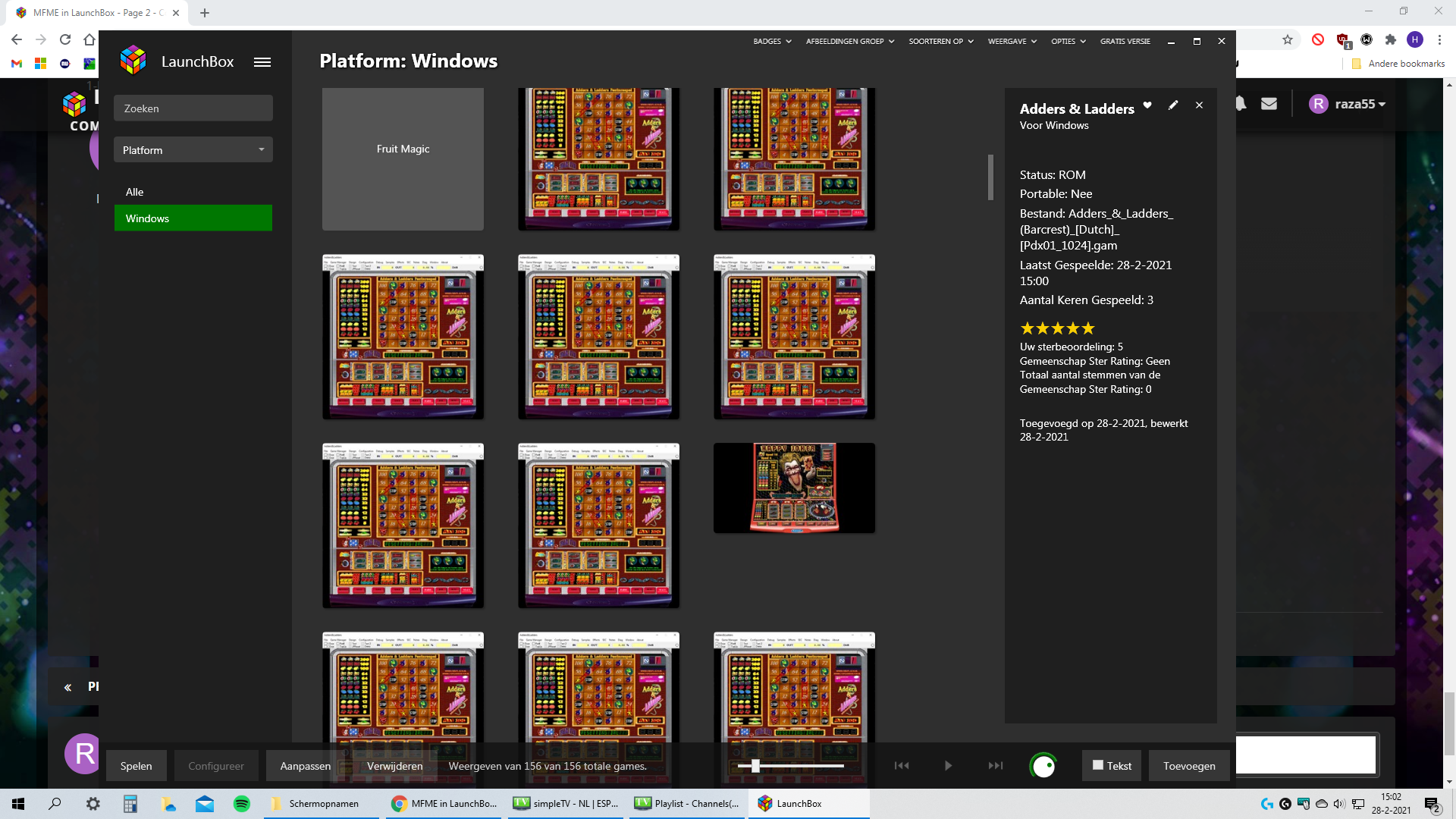1456x819 pixels.
Task: Go back in Chrome
Action: tap(17, 39)
